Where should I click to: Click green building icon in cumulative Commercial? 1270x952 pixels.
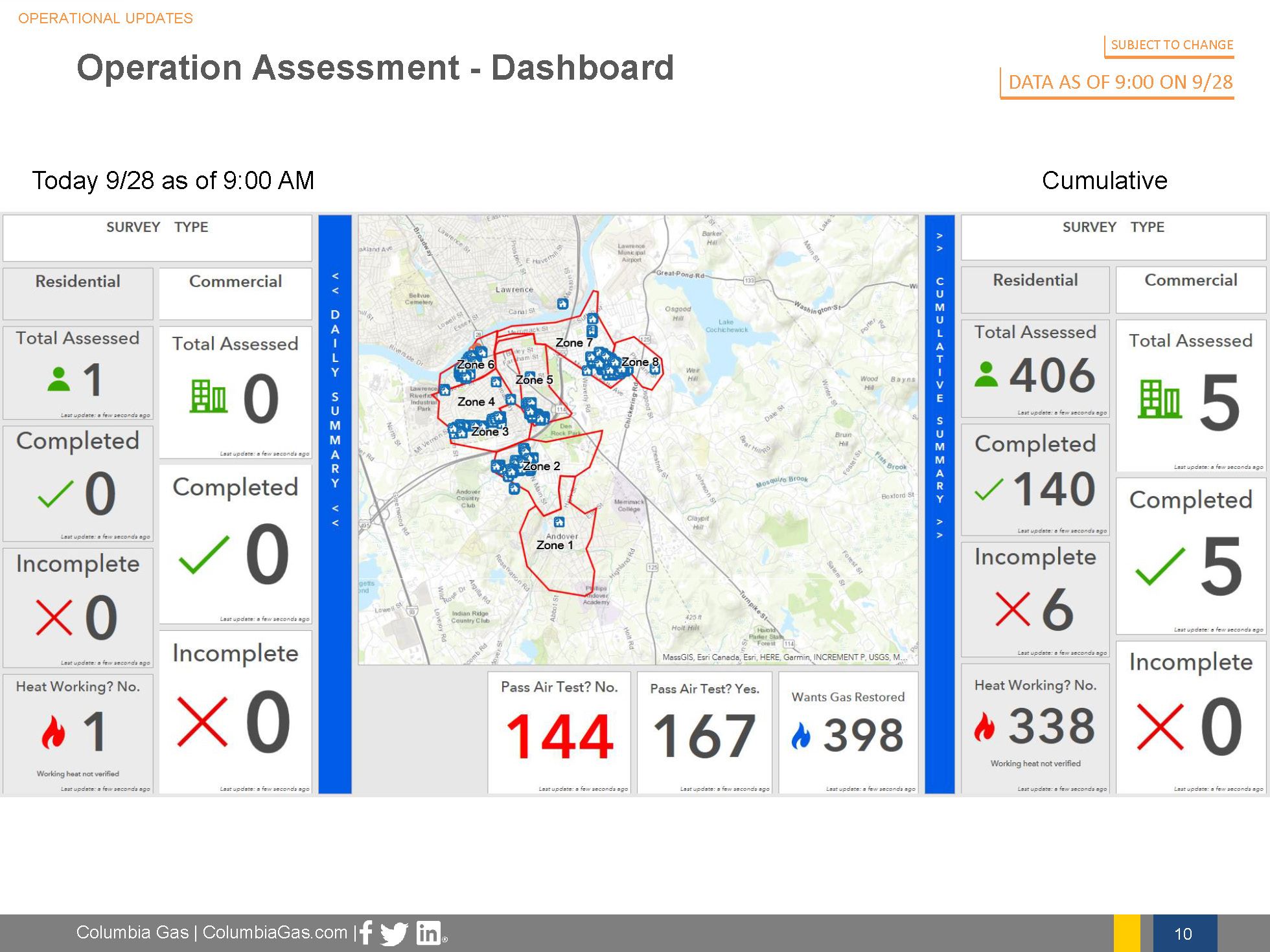point(1160,400)
